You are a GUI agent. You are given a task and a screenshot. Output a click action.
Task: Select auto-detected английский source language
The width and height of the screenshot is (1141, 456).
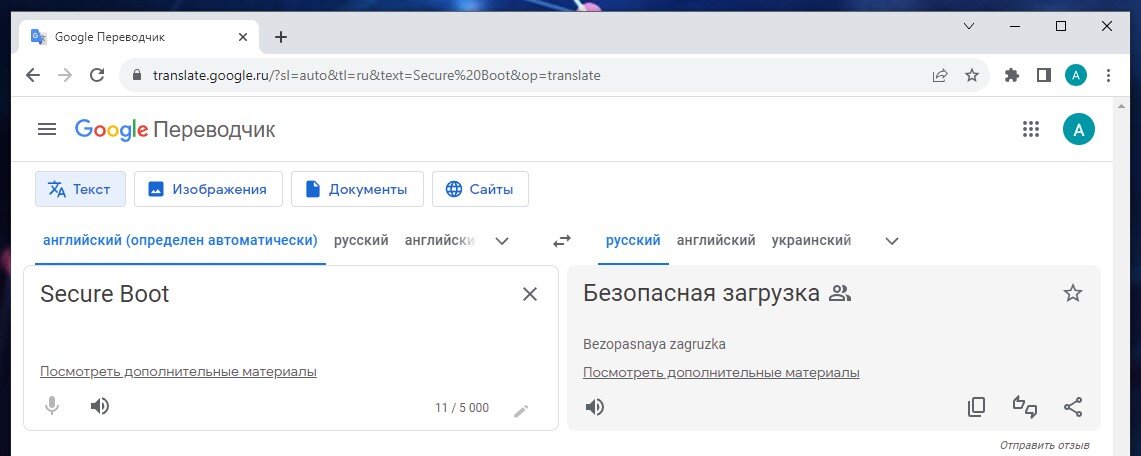[x=180, y=241]
